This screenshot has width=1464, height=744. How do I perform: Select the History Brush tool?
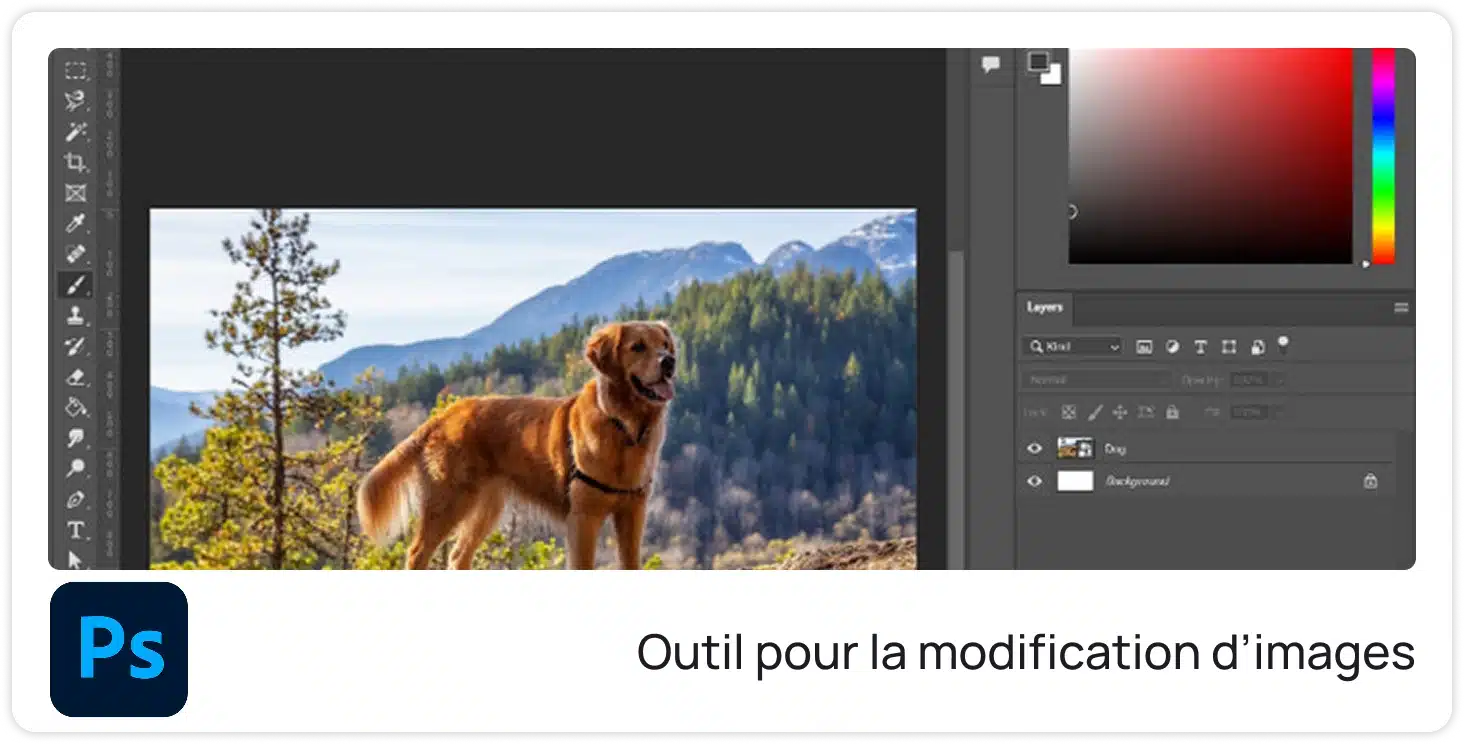coord(76,346)
